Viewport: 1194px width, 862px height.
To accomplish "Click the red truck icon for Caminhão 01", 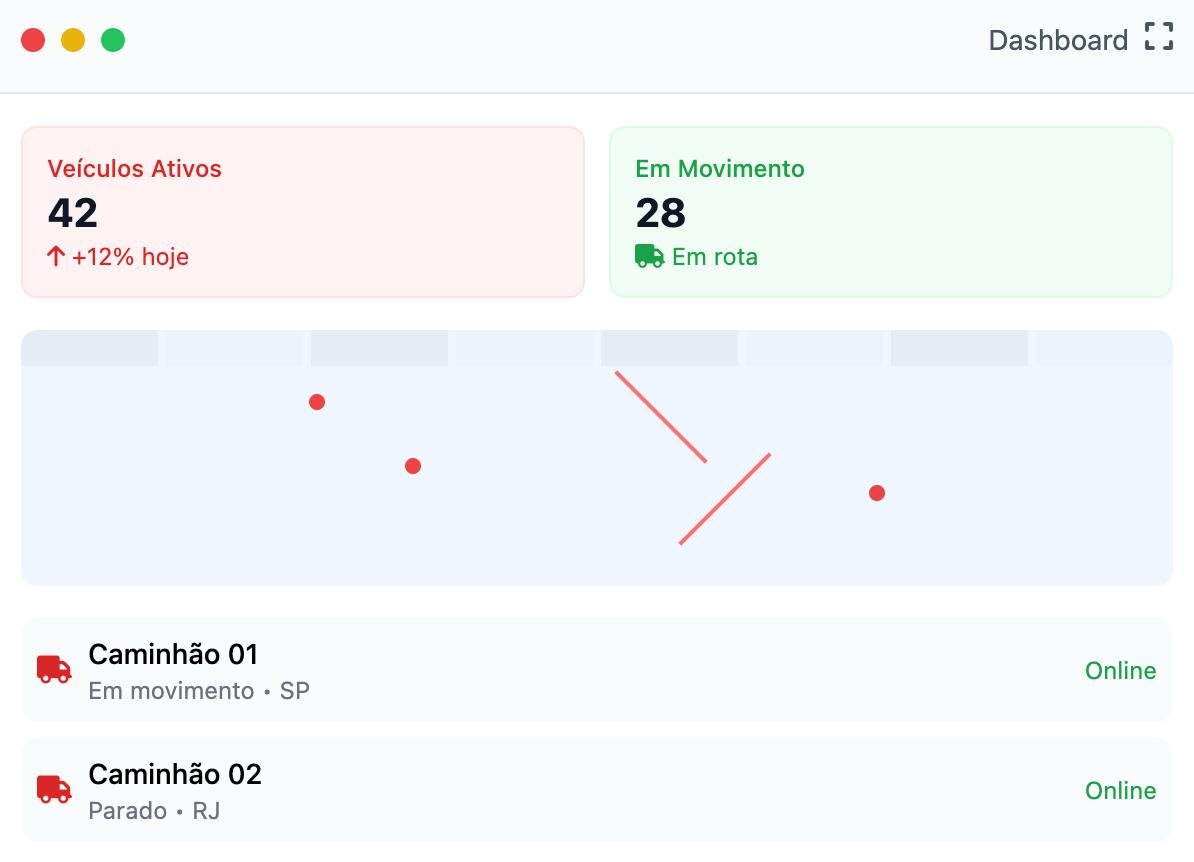I will pos(53,670).
